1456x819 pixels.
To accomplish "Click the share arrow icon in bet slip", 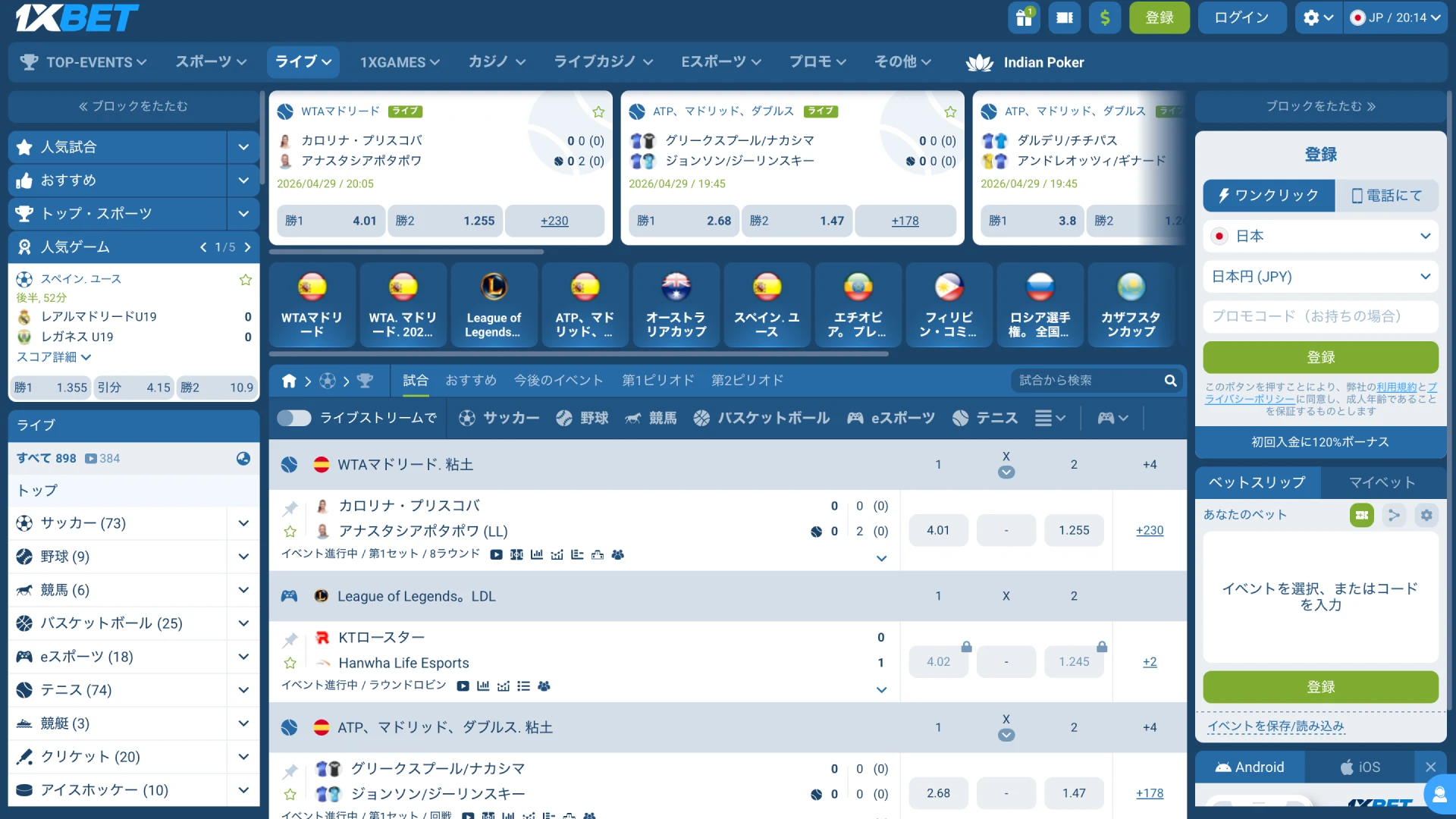I will point(1394,516).
